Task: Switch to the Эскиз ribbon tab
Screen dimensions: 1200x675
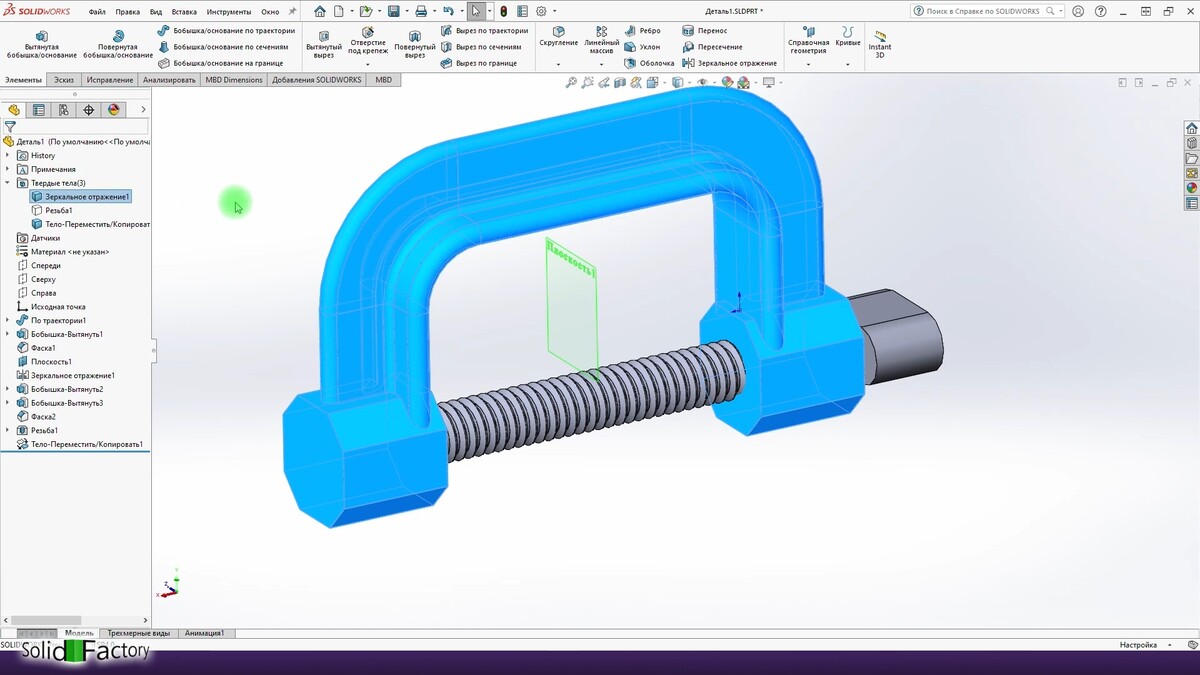Action: pos(64,80)
